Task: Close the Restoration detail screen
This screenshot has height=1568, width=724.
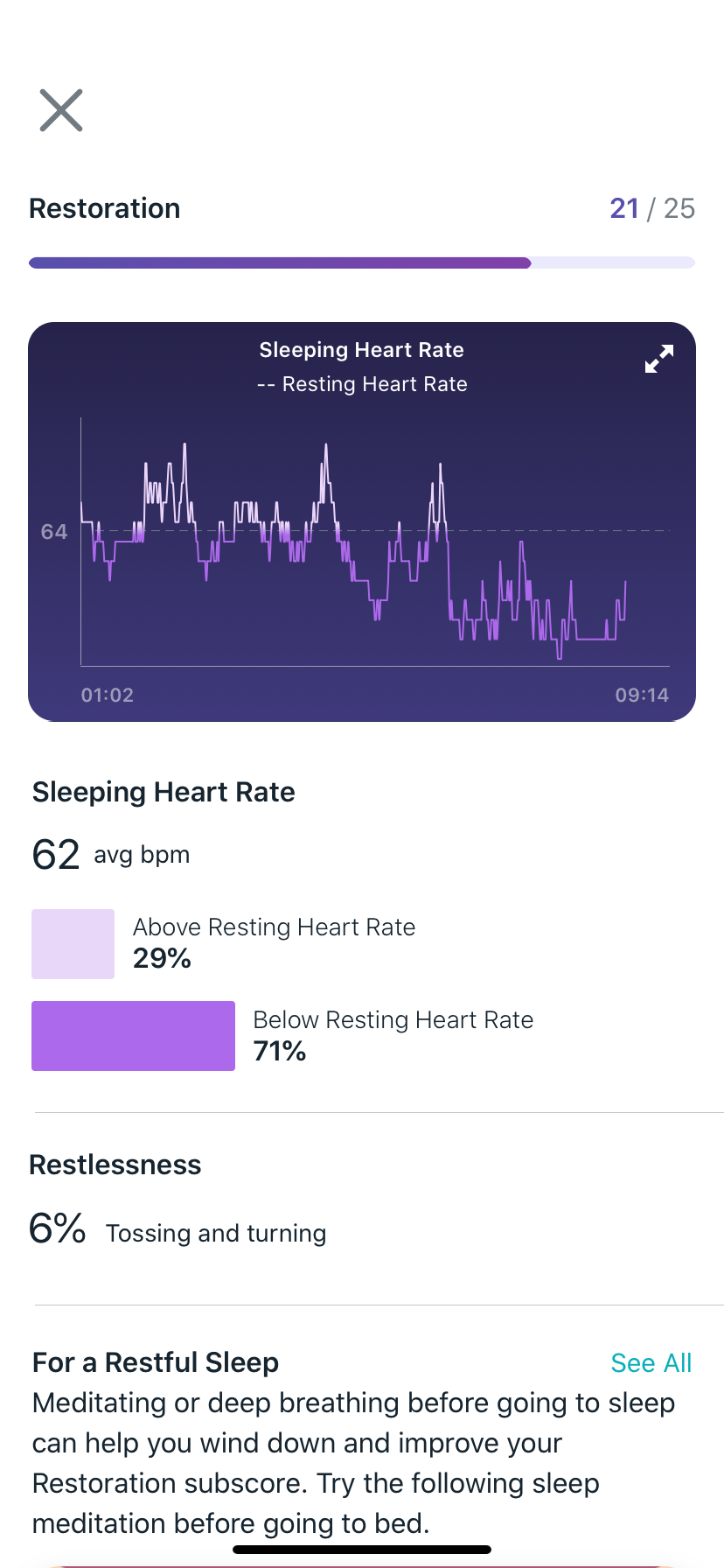Action: (x=61, y=110)
